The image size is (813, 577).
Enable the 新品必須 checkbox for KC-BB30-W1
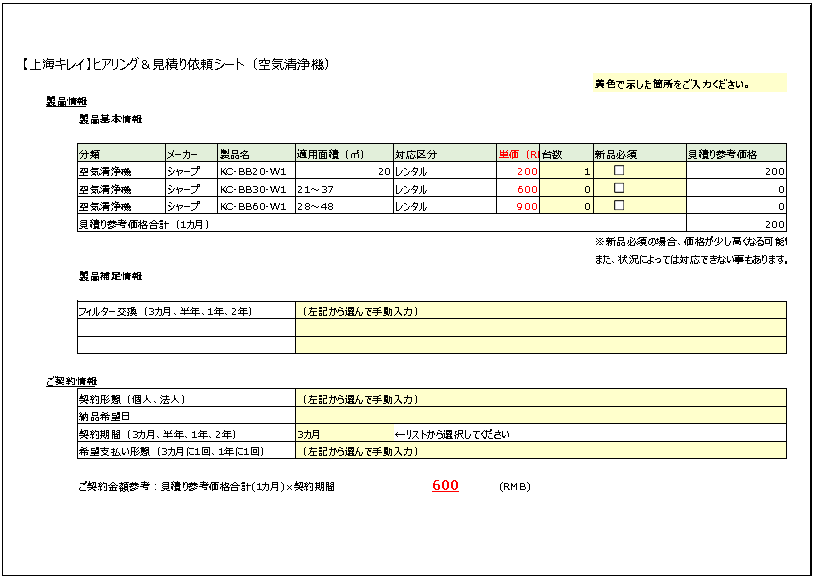click(617, 188)
